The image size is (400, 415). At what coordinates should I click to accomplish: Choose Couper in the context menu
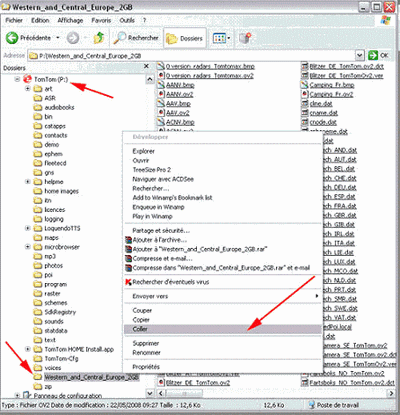click(142, 310)
